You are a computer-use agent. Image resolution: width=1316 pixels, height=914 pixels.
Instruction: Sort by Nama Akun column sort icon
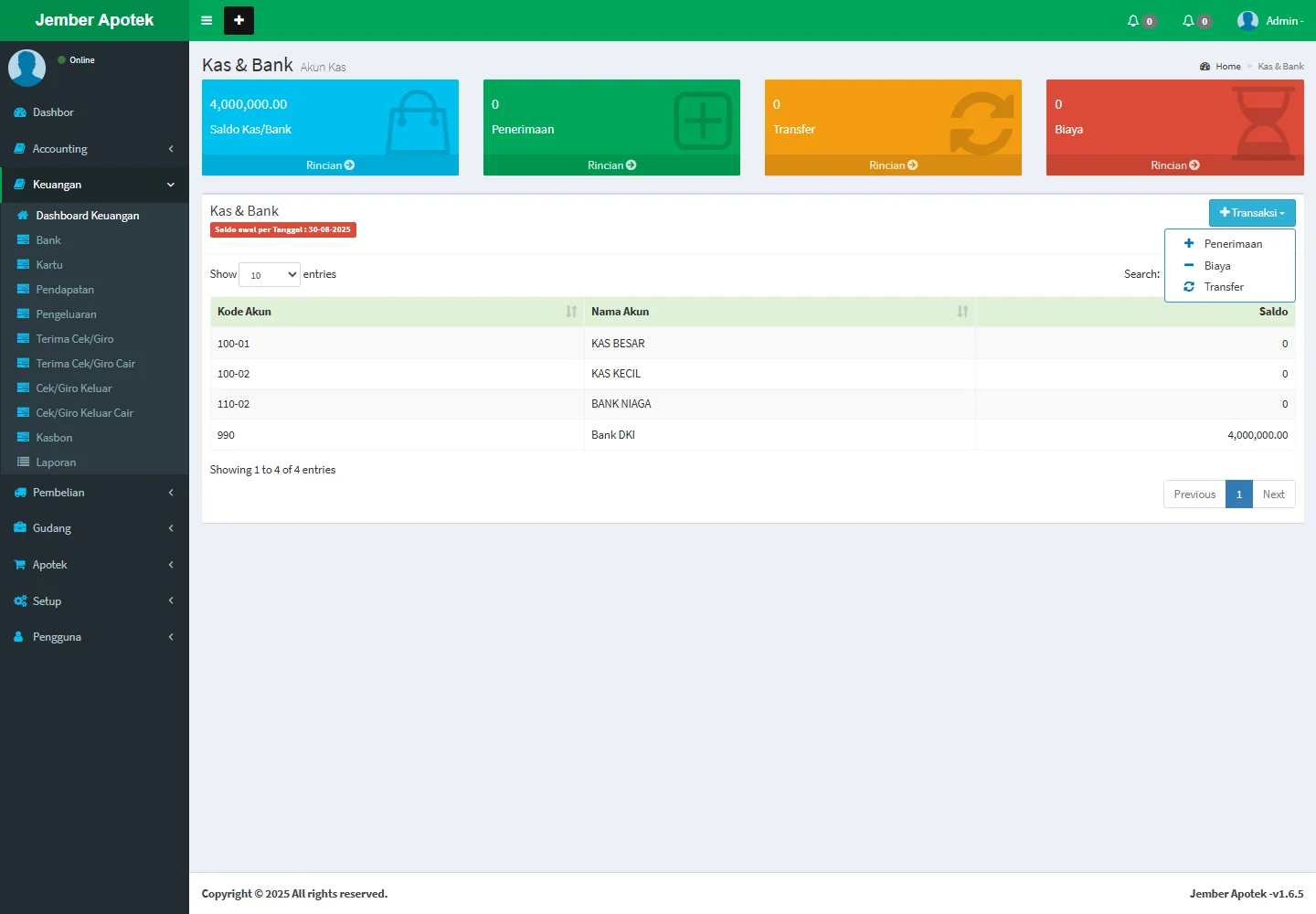pyautogui.click(x=962, y=312)
